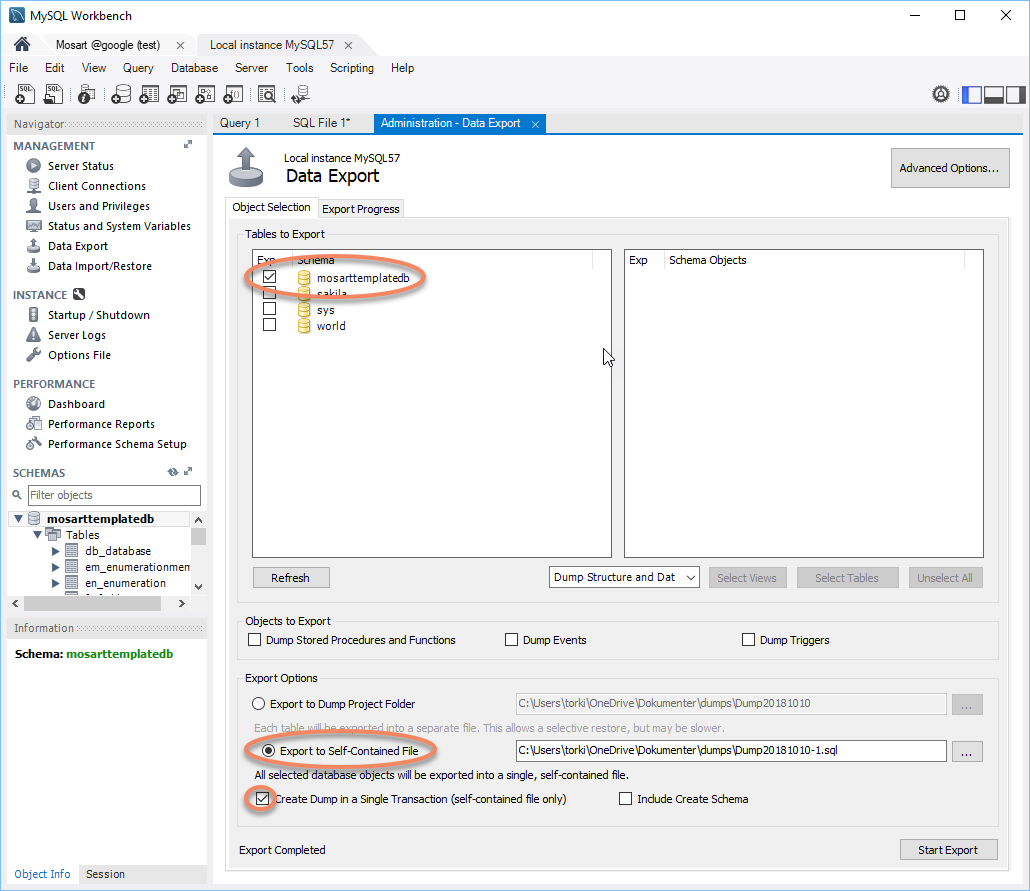Open Advanced Options for the export

(x=949, y=168)
